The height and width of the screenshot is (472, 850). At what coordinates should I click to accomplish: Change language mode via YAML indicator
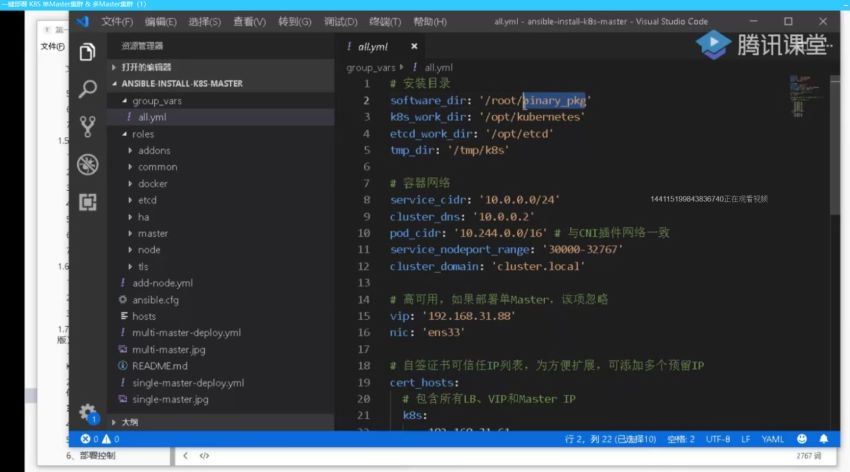(772, 439)
